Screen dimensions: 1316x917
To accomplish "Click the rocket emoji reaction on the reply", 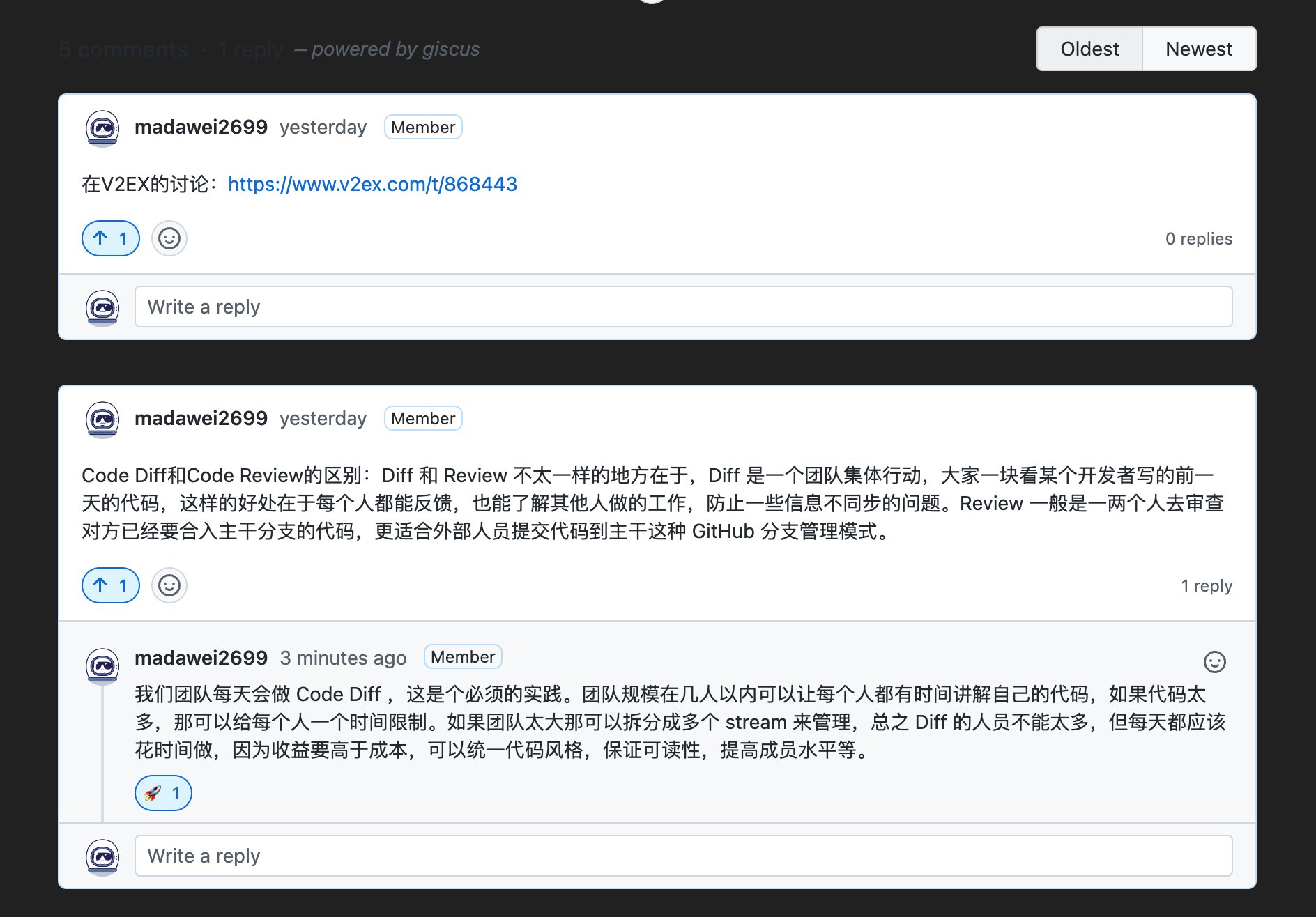I will 162,793.
